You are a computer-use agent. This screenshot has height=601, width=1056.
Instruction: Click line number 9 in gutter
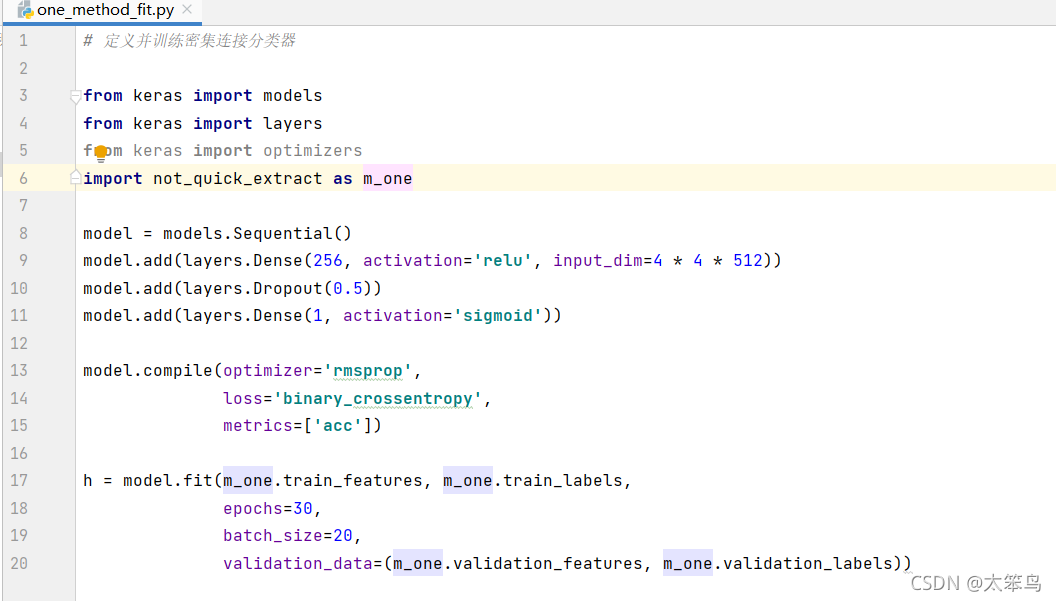tap(24, 261)
